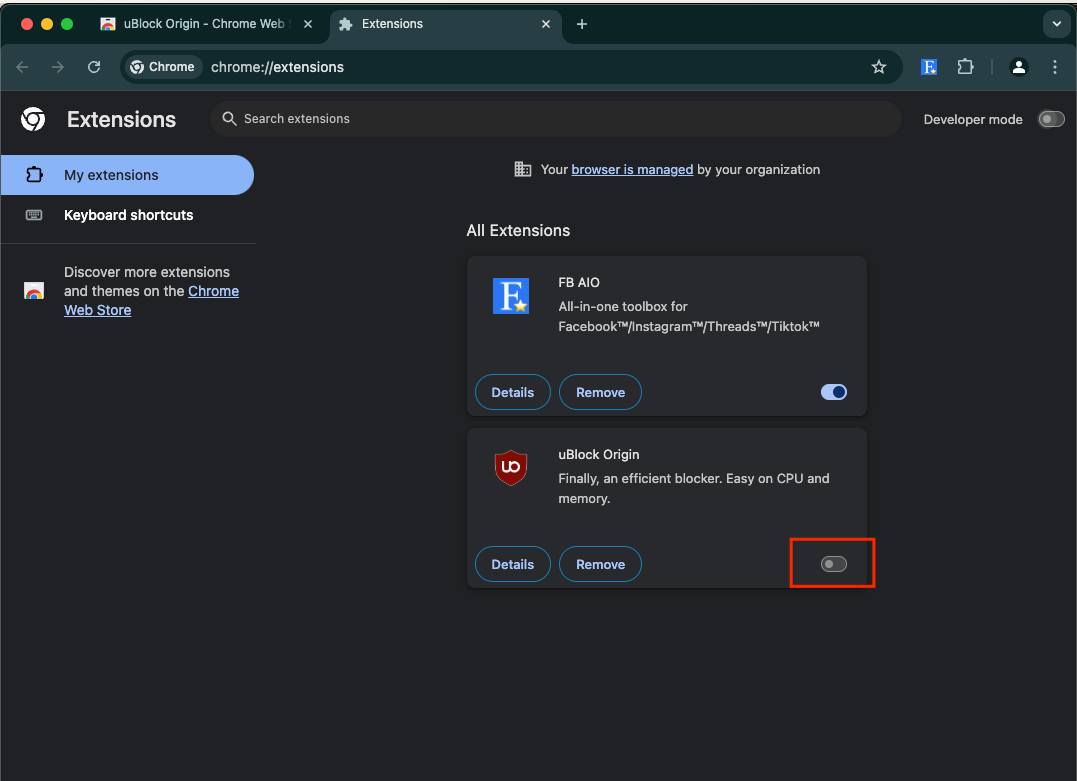Screen dimensions: 1077x781
Task: Click the 'All Extensions' heading text
Action: point(518,230)
